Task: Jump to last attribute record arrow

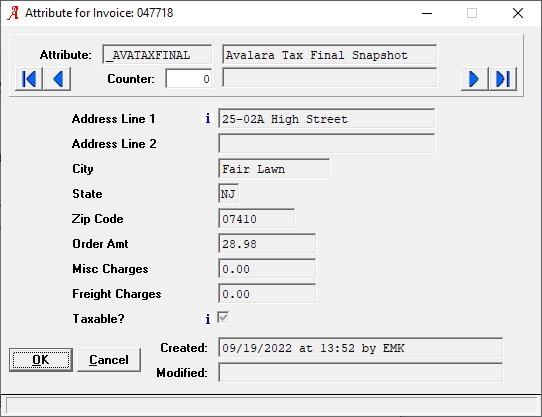Action: (x=503, y=79)
